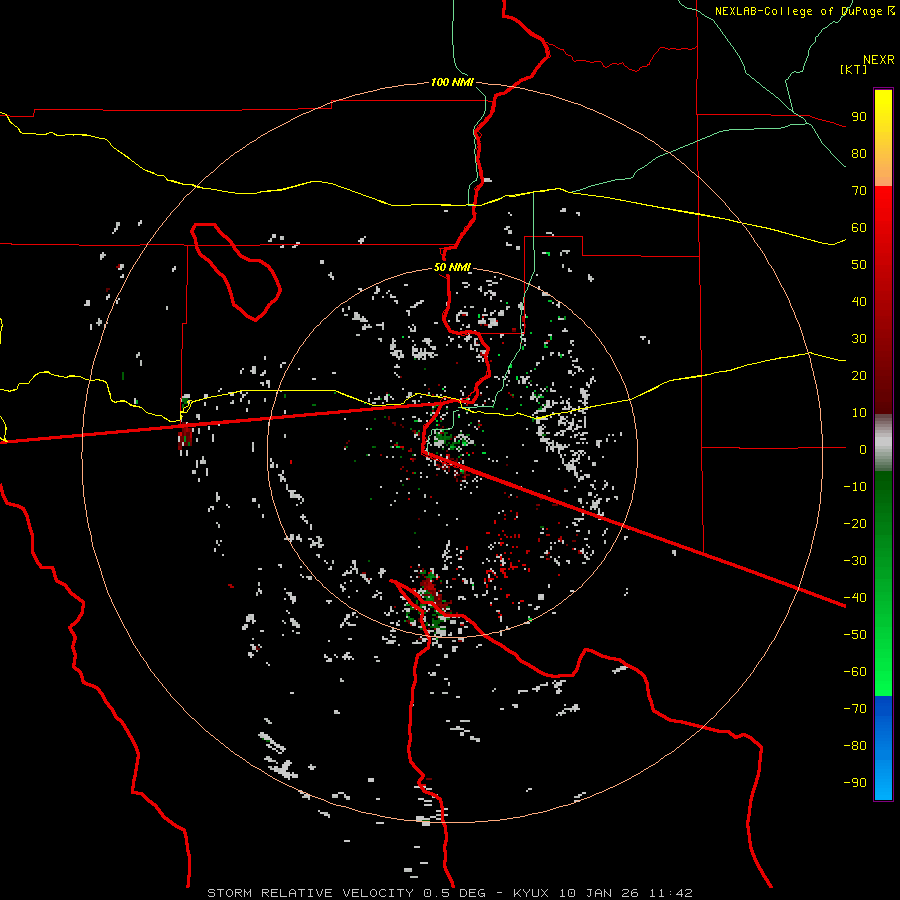Viewport: 900px width, 900px height.
Task: Click the 40 value on the velocity scale
Action: click(859, 301)
